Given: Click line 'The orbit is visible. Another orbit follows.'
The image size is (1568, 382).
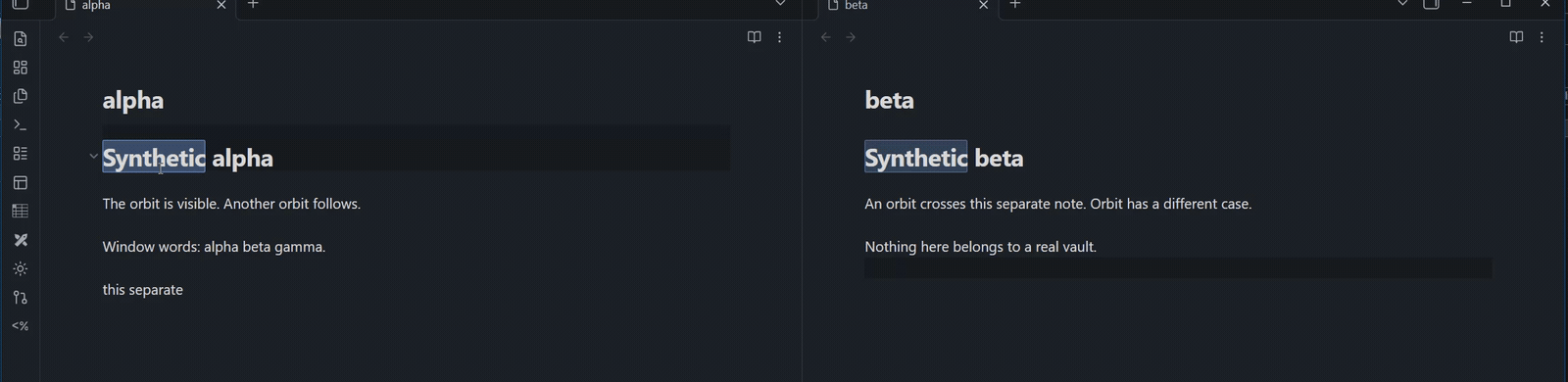Looking at the screenshot, I should (x=231, y=204).
